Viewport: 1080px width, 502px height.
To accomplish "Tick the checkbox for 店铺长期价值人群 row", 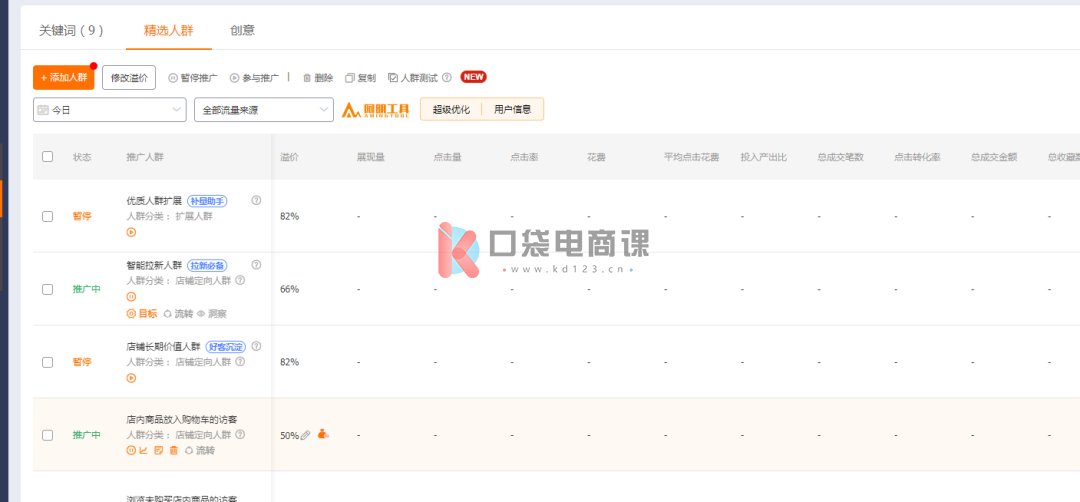I will coord(48,362).
